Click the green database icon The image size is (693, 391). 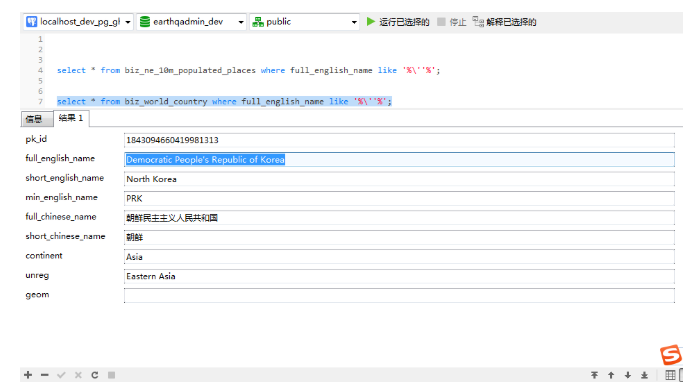tap(145, 22)
